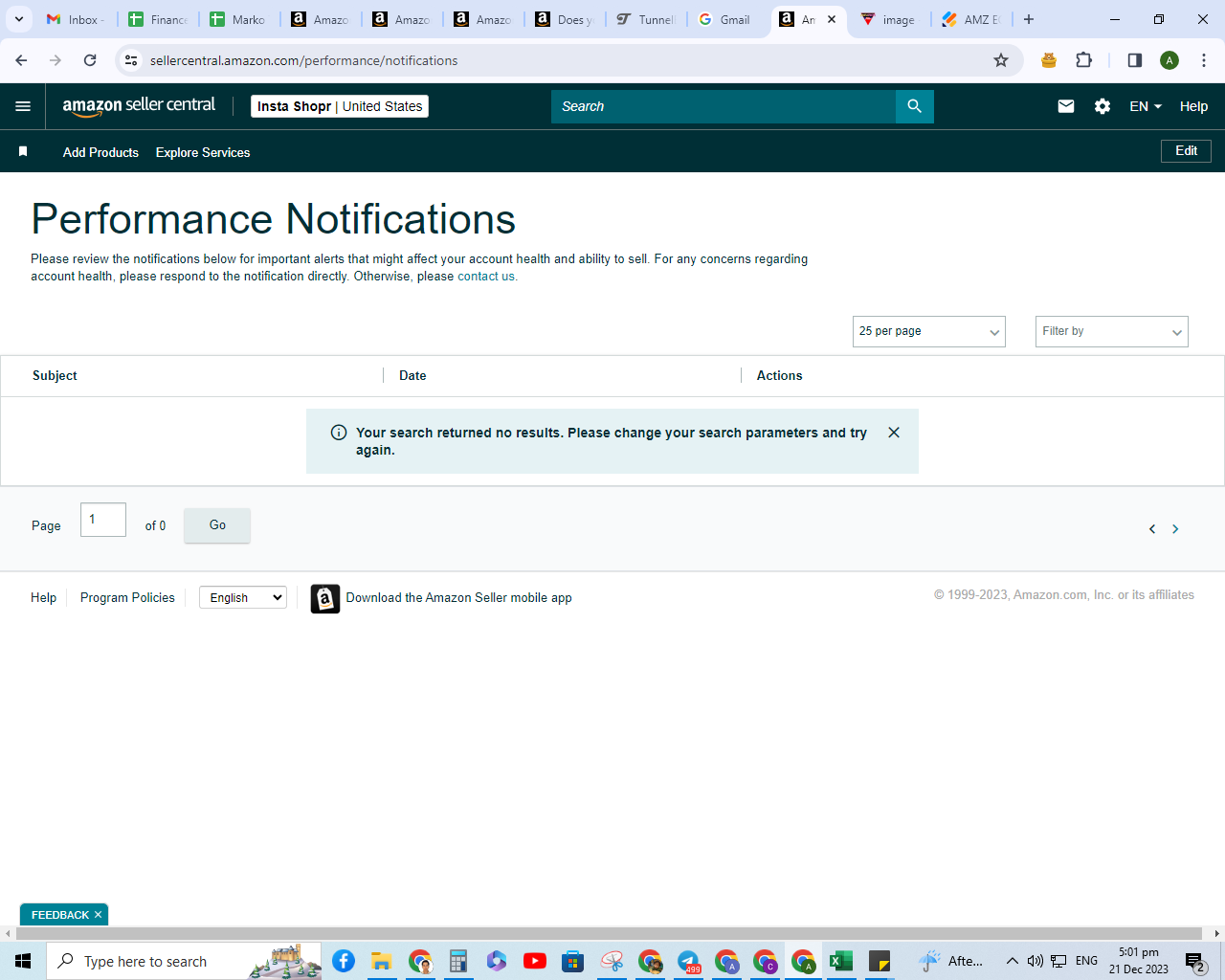
Task: Open a new browser tab
Action: click(x=1029, y=19)
